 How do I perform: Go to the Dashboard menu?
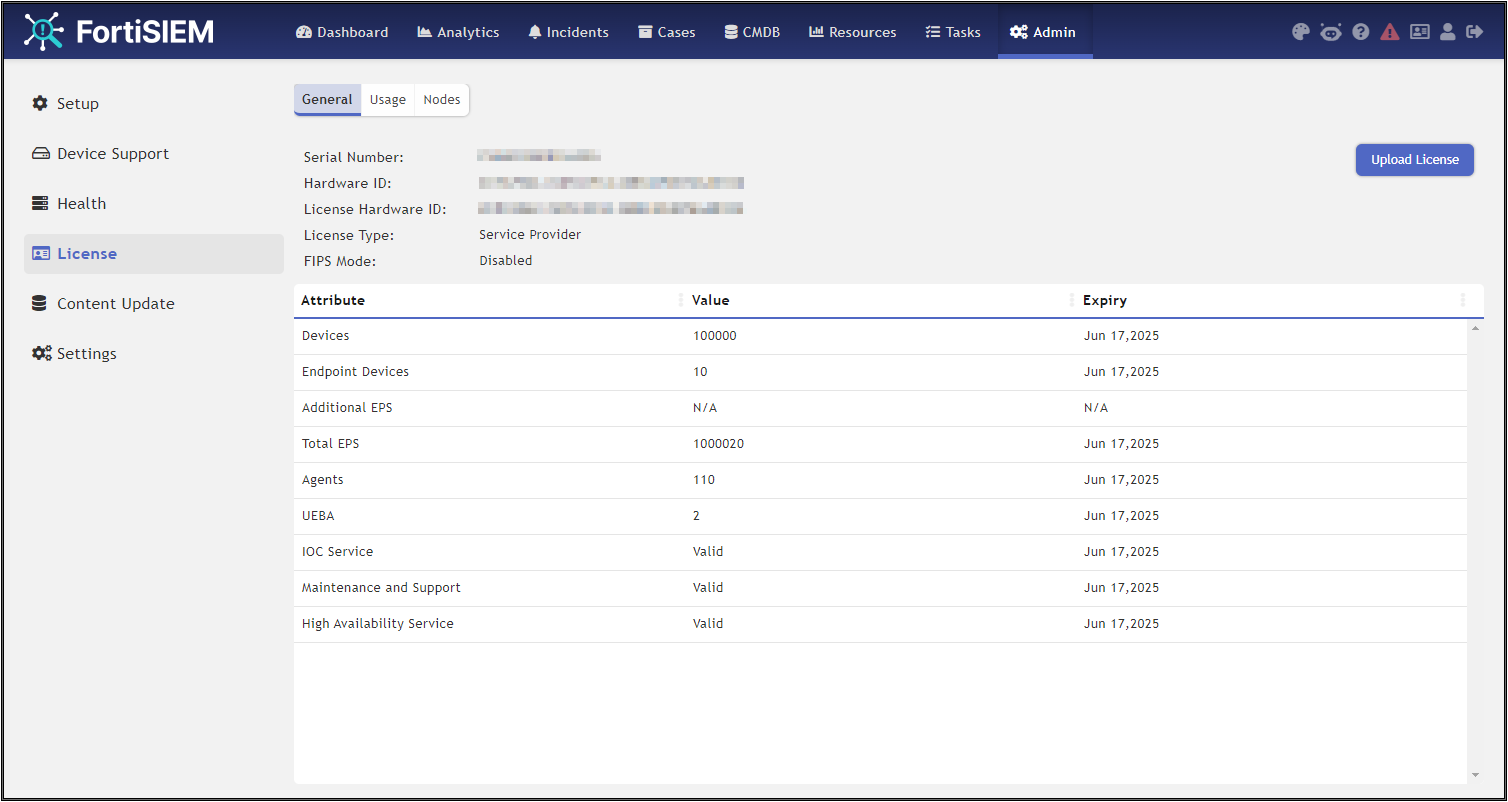click(x=342, y=31)
